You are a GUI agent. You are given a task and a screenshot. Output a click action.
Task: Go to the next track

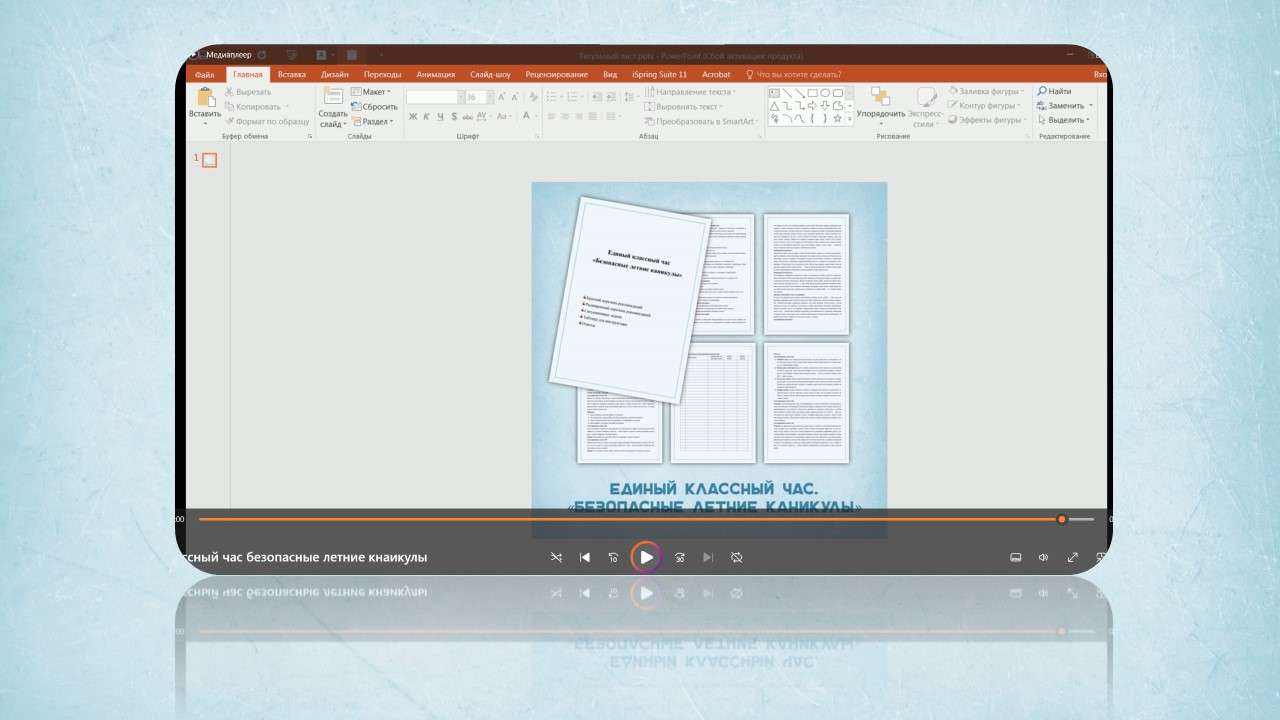point(708,557)
